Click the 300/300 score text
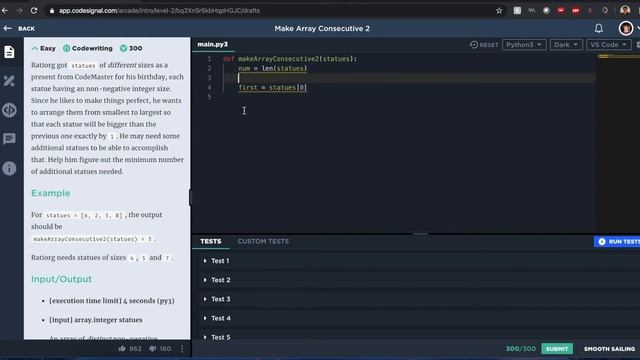This screenshot has height=360, width=640. [x=520, y=349]
